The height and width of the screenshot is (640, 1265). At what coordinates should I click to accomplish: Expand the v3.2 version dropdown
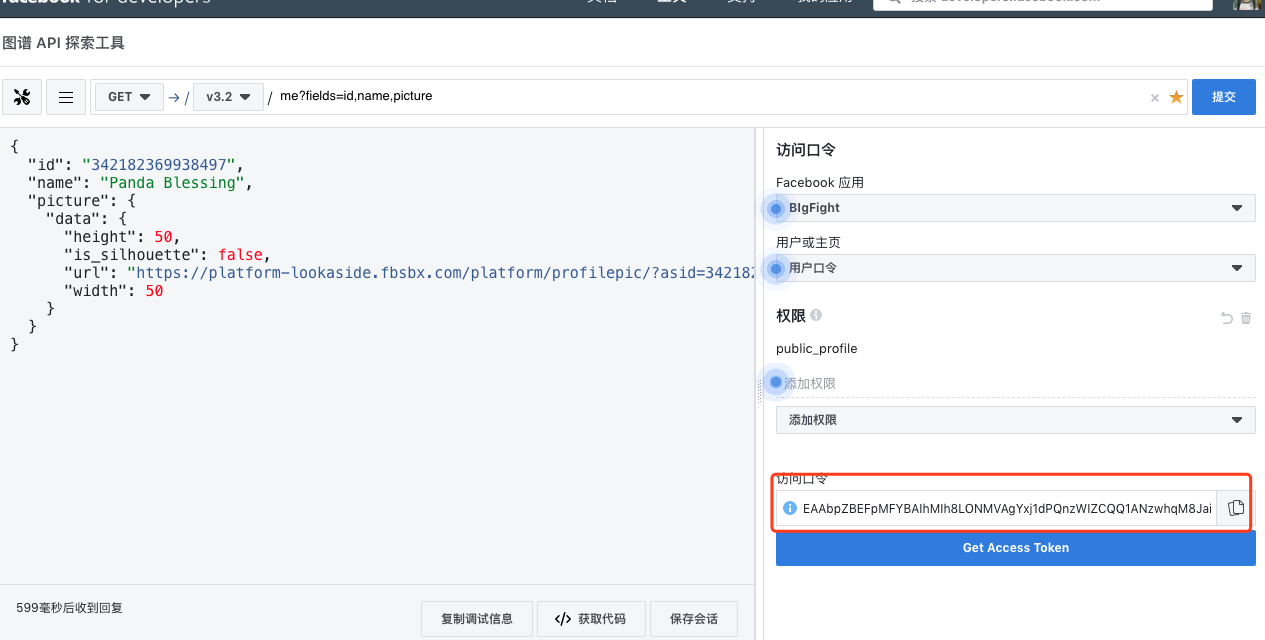click(x=228, y=97)
